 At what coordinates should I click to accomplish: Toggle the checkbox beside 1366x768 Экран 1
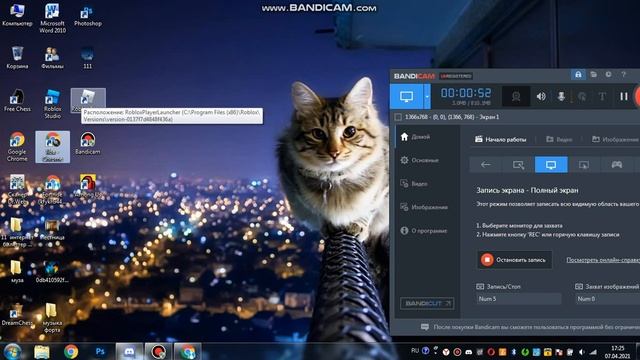pos(398,117)
